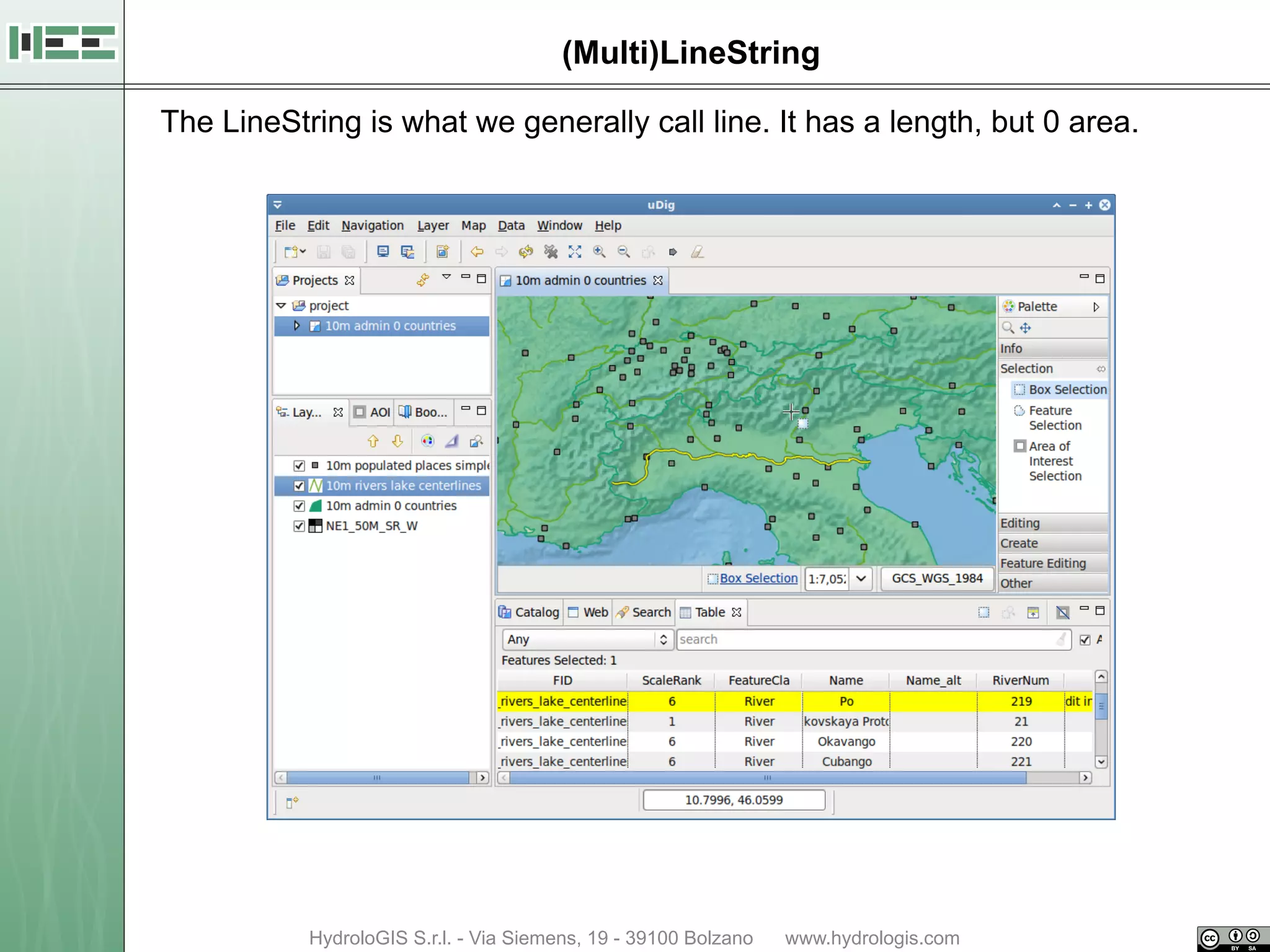Viewport: 1270px width, 952px height.
Task: Move layer down with yellow down arrow
Action: (x=397, y=441)
